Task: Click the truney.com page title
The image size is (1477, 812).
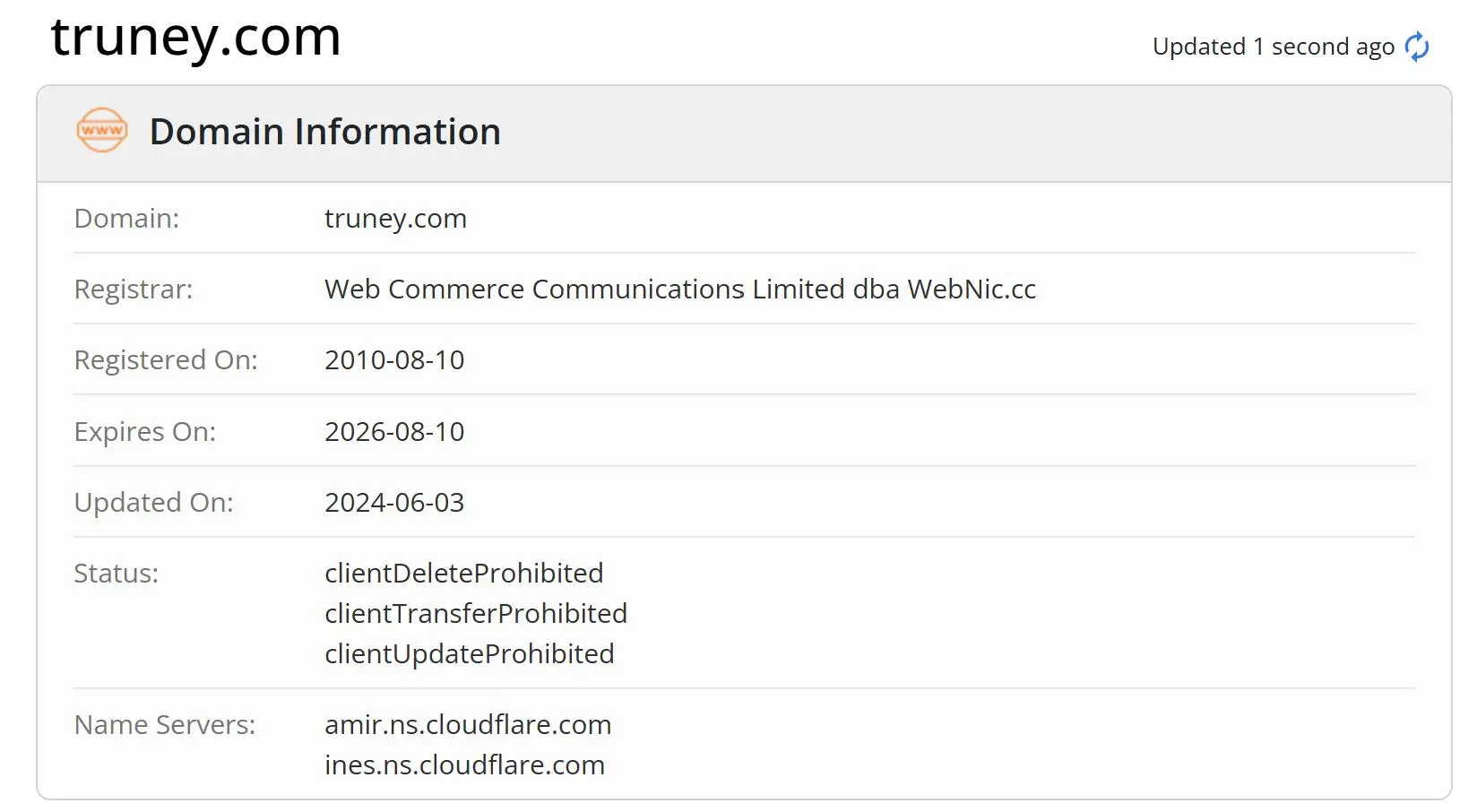Action: pyautogui.click(x=195, y=39)
